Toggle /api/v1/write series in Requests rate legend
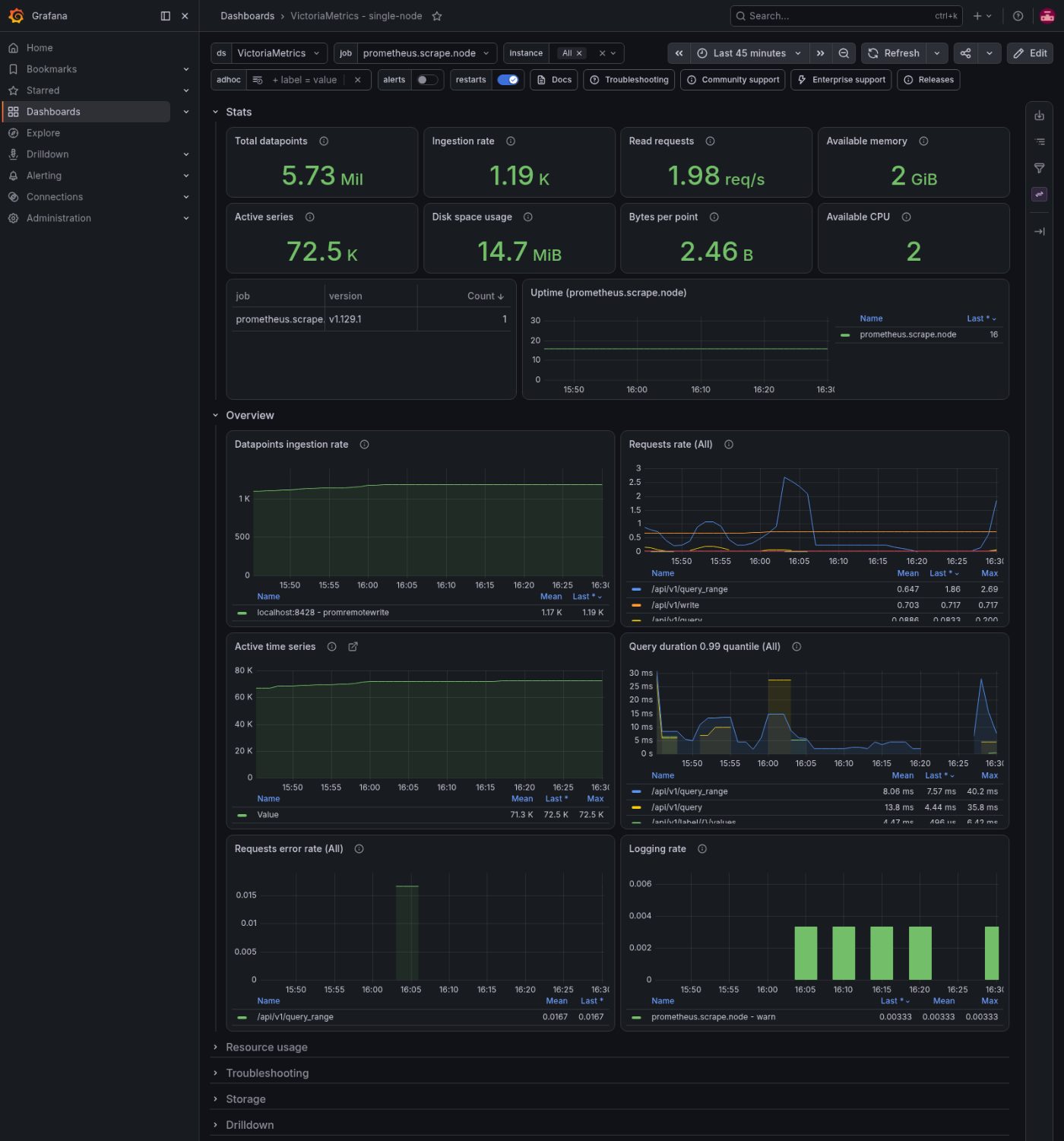1064x1141 pixels. coord(675,606)
